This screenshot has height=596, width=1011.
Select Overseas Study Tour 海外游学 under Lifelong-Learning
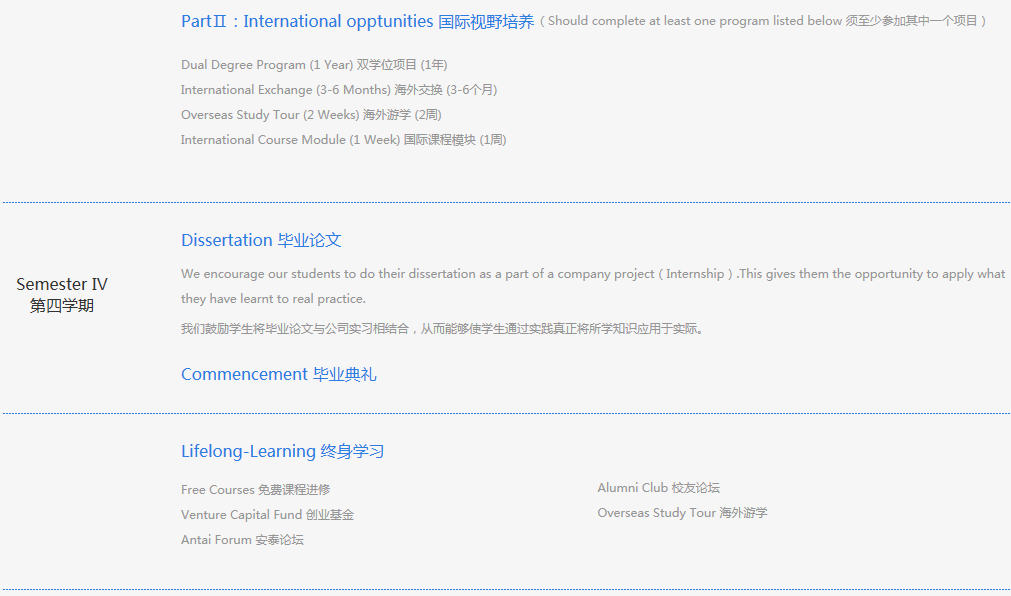point(682,513)
